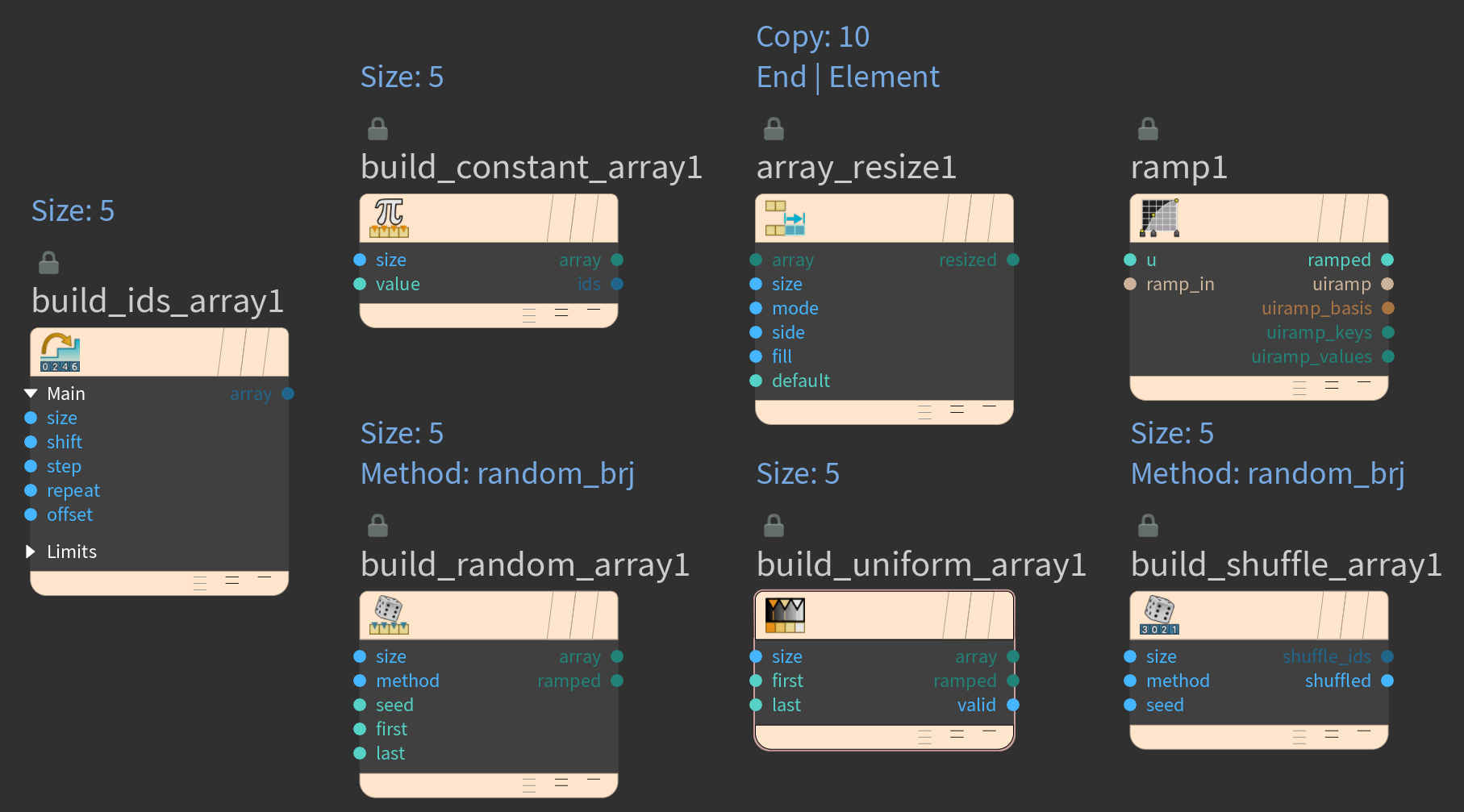Toggle the lock above build_shuffle_array1
This screenshot has width=1464, height=812.
(x=1148, y=526)
